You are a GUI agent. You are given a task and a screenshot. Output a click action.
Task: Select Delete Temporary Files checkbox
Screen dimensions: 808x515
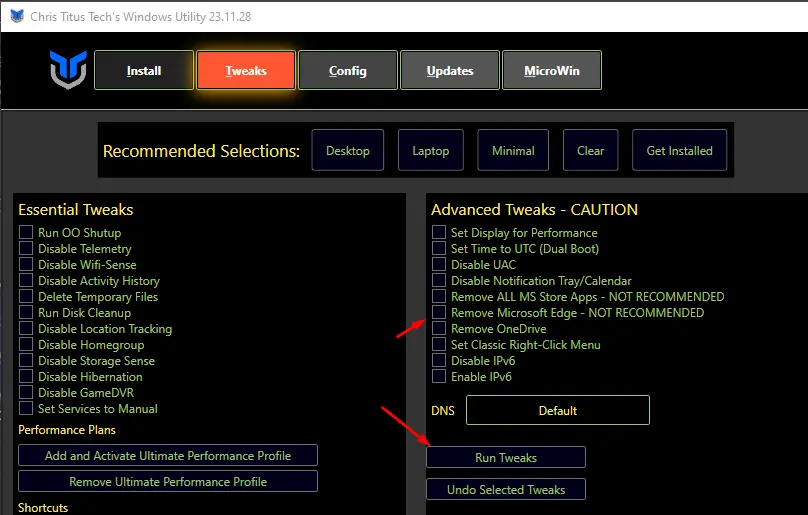[x=26, y=296]
